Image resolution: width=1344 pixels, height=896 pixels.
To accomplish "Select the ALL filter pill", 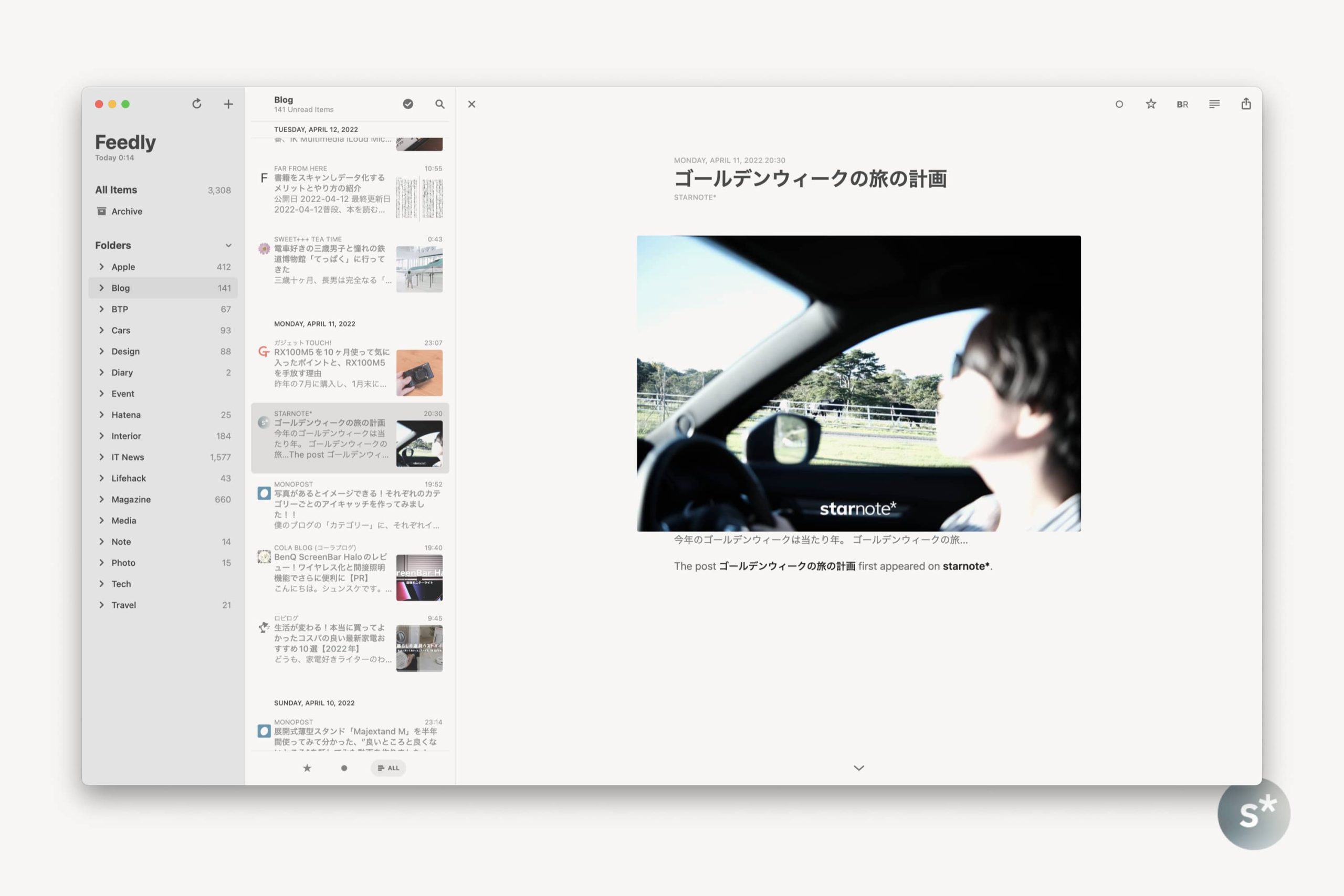I will pyautogui.click(x=388, y=768).
